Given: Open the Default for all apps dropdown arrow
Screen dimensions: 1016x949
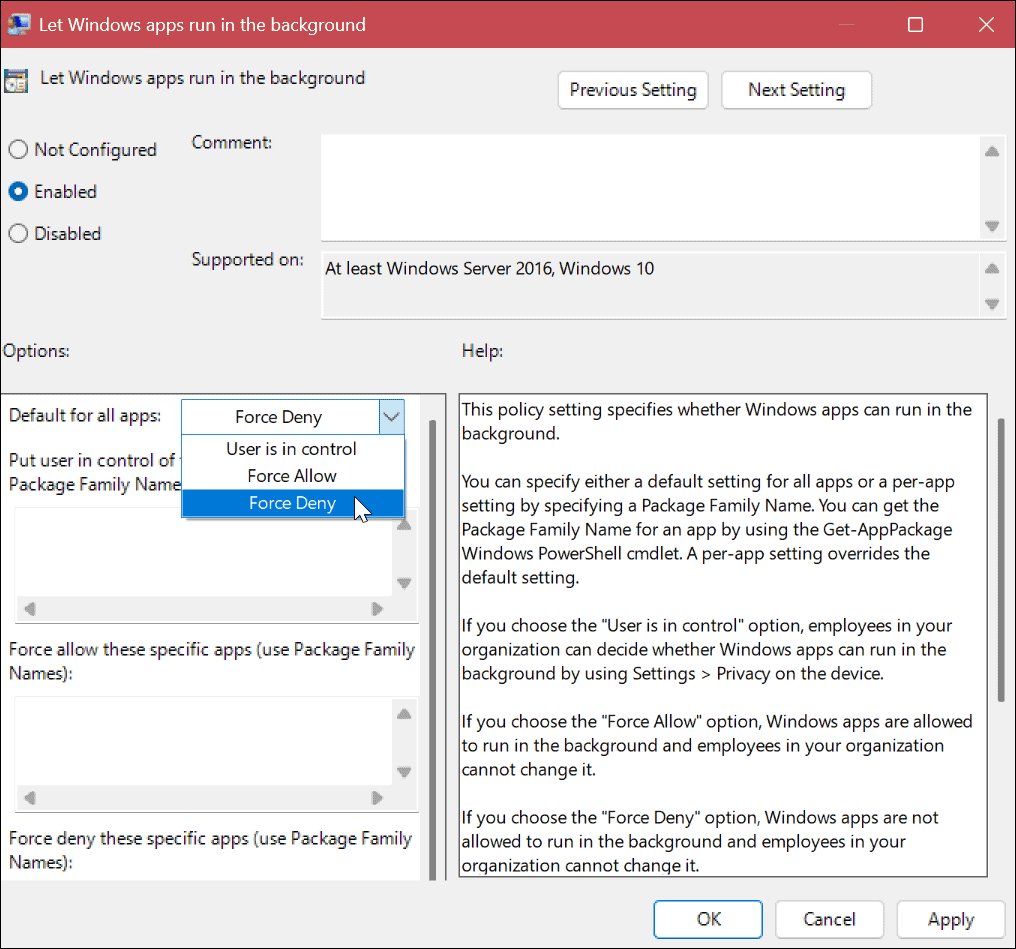Looking at the screenshot, I should 391,417.
